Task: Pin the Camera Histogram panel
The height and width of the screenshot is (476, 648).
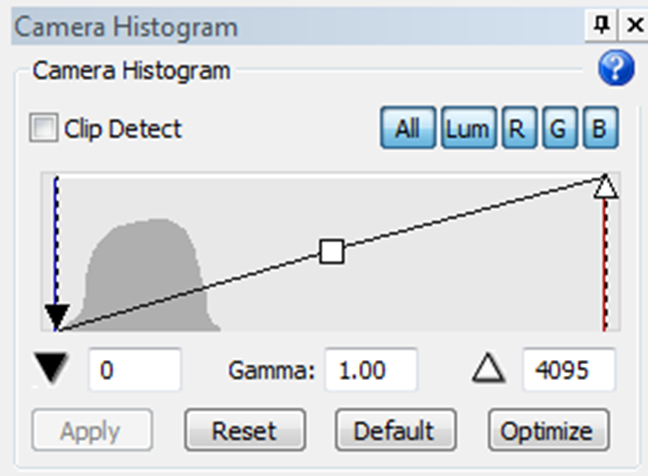Action: (601, 26)
